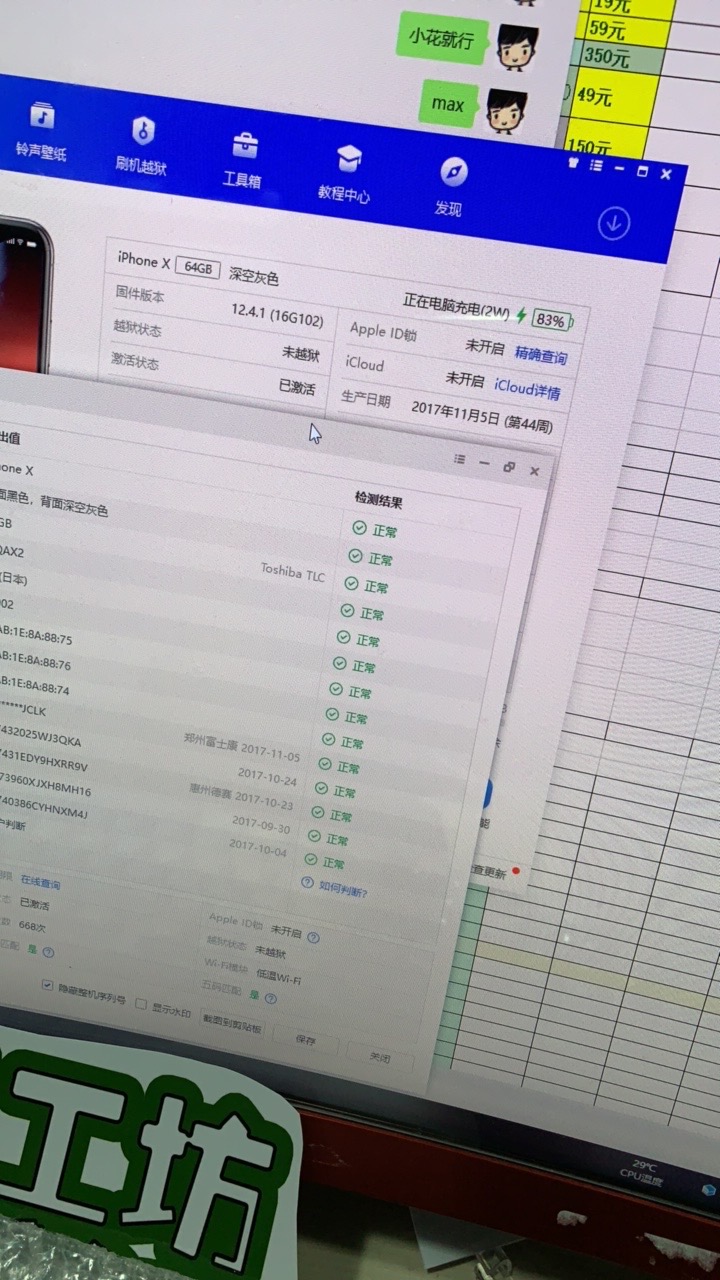720x1280 pixels.
Task: Click the help icon next to 五码匹配 是
Action: pos(271,998)
